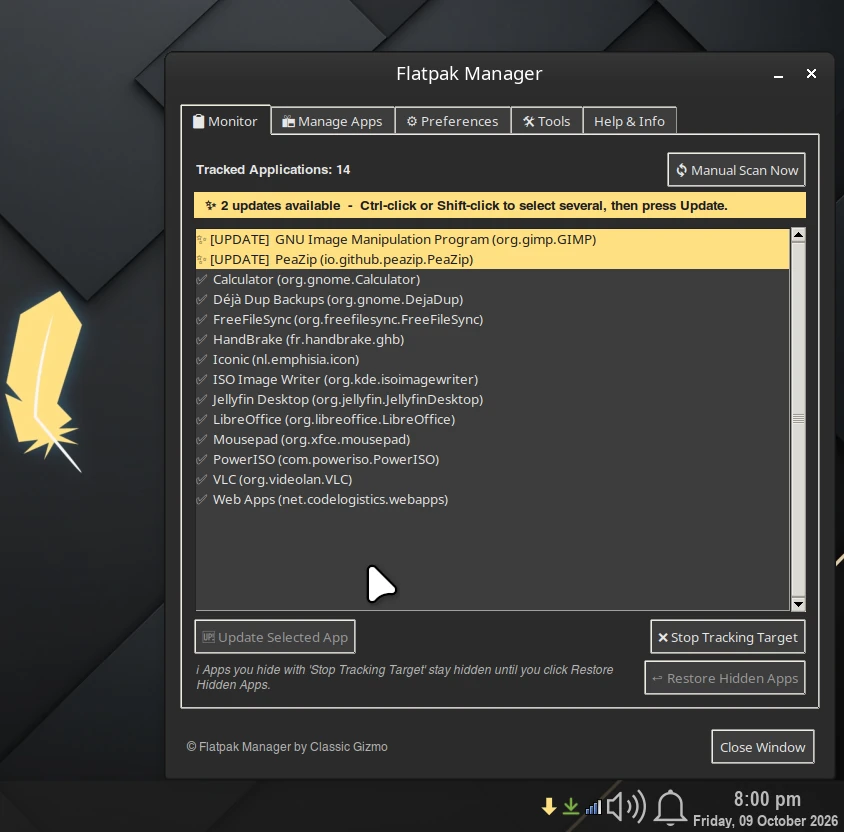The height and width of the screenshot is (832, 844).
Task: Select HandBrake (fr.handbrake.ghb) entry
Action: tap(493, 339)
